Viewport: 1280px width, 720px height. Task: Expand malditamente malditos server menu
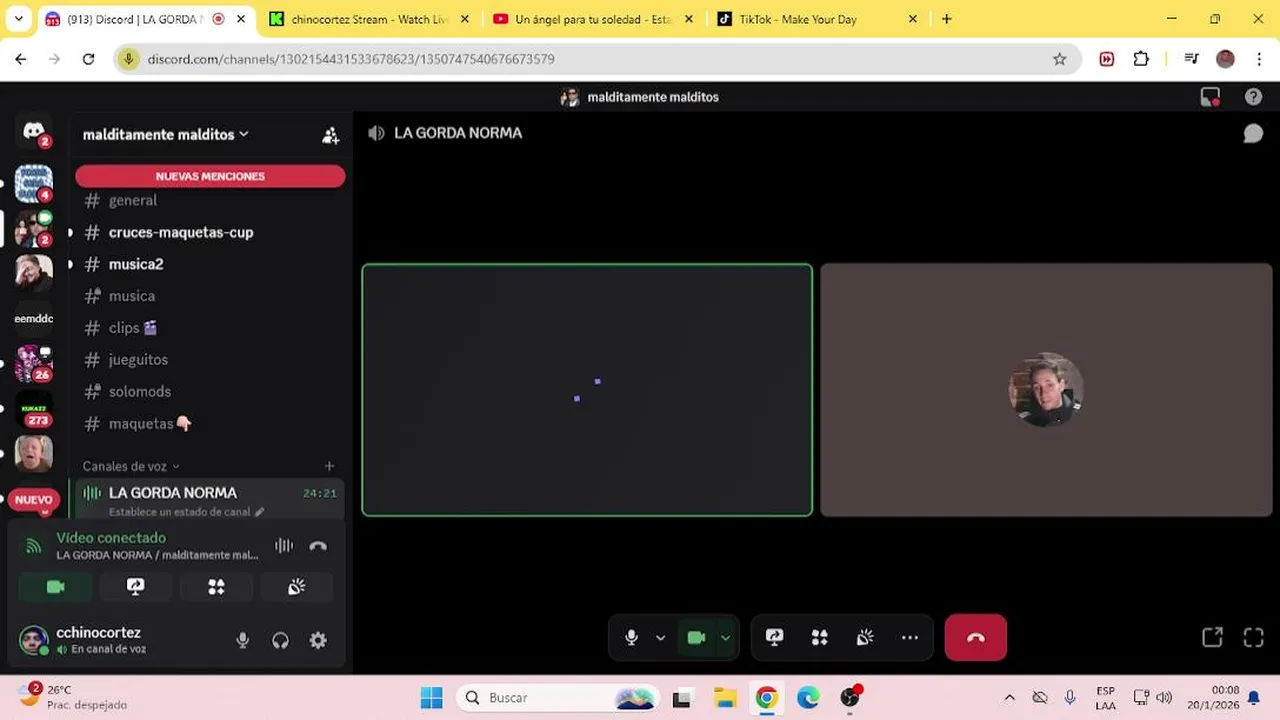pyautogui.click(x=165, y=134)
